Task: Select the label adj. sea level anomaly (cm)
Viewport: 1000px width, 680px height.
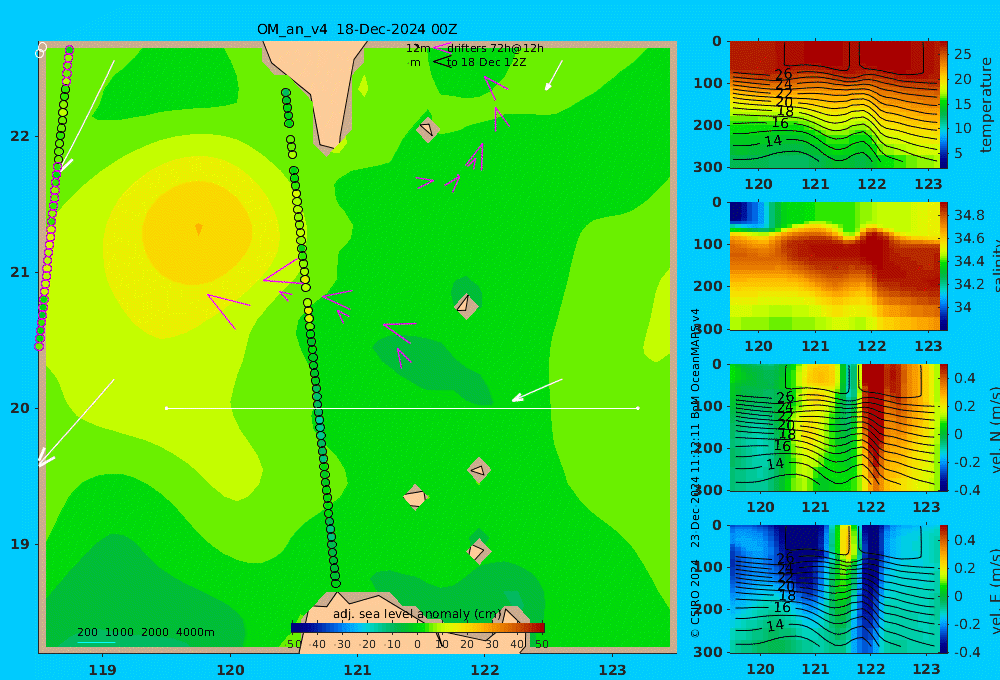Action: pyautogui.click(x=417, y=614)
